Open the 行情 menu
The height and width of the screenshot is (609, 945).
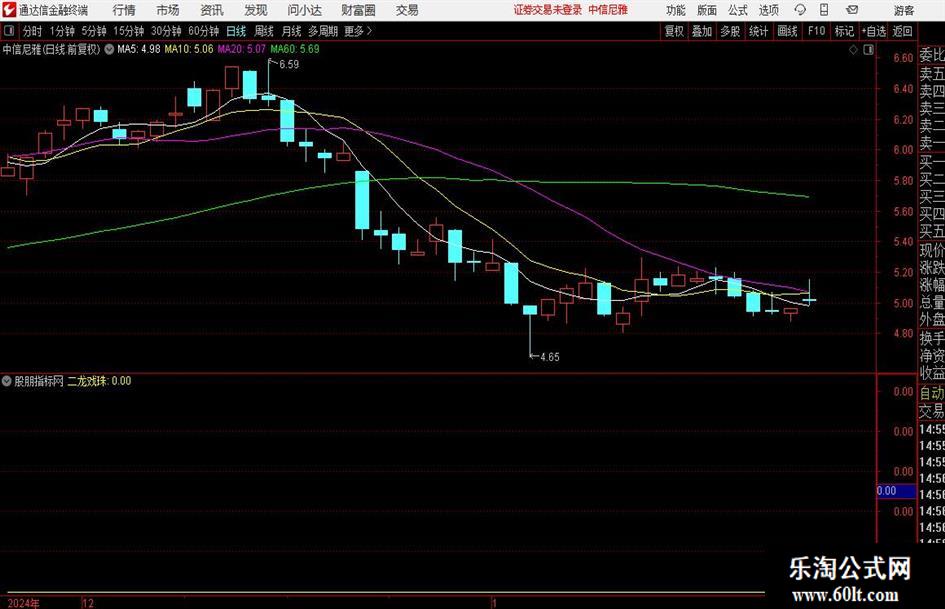pos(124,10)
